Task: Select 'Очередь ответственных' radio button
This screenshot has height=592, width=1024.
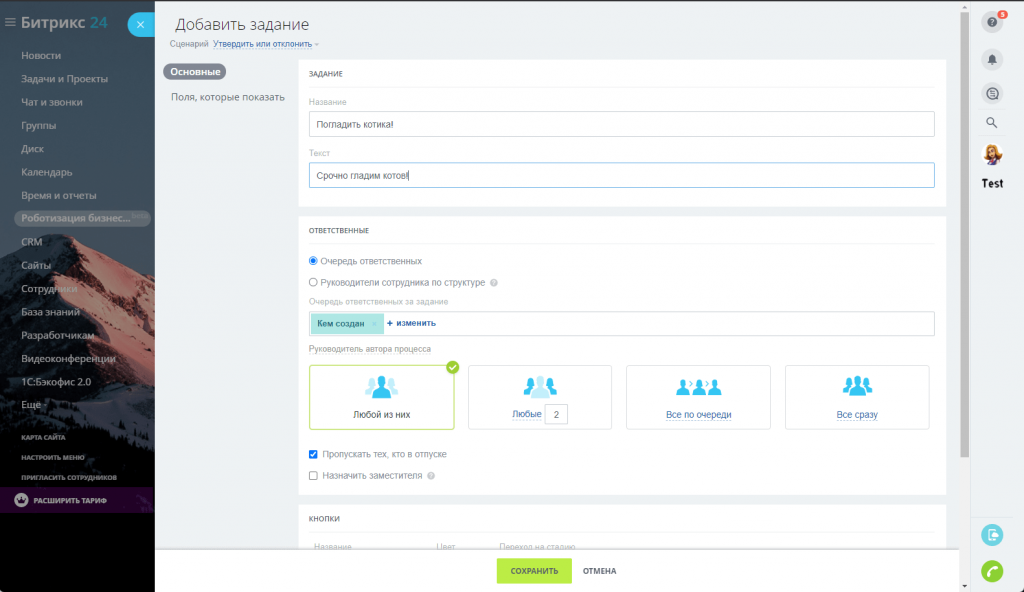Action: click(314, 261)
